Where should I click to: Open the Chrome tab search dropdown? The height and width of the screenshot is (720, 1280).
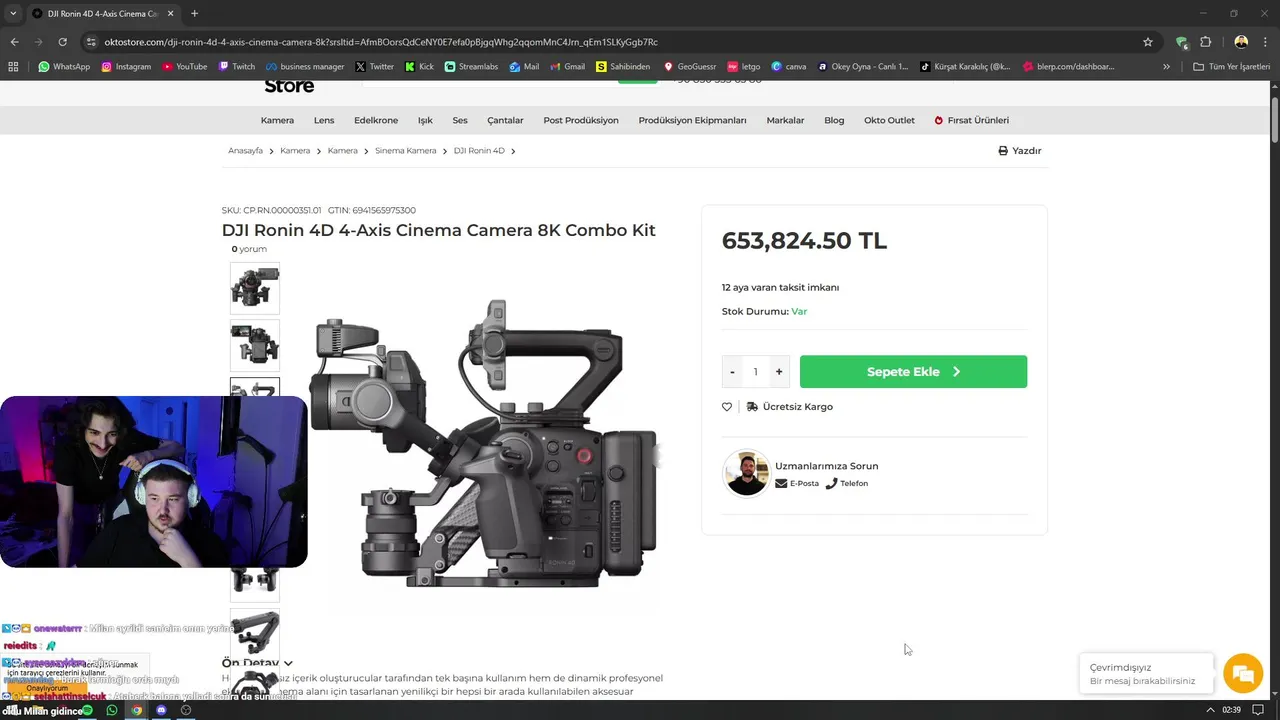point(13,13)
